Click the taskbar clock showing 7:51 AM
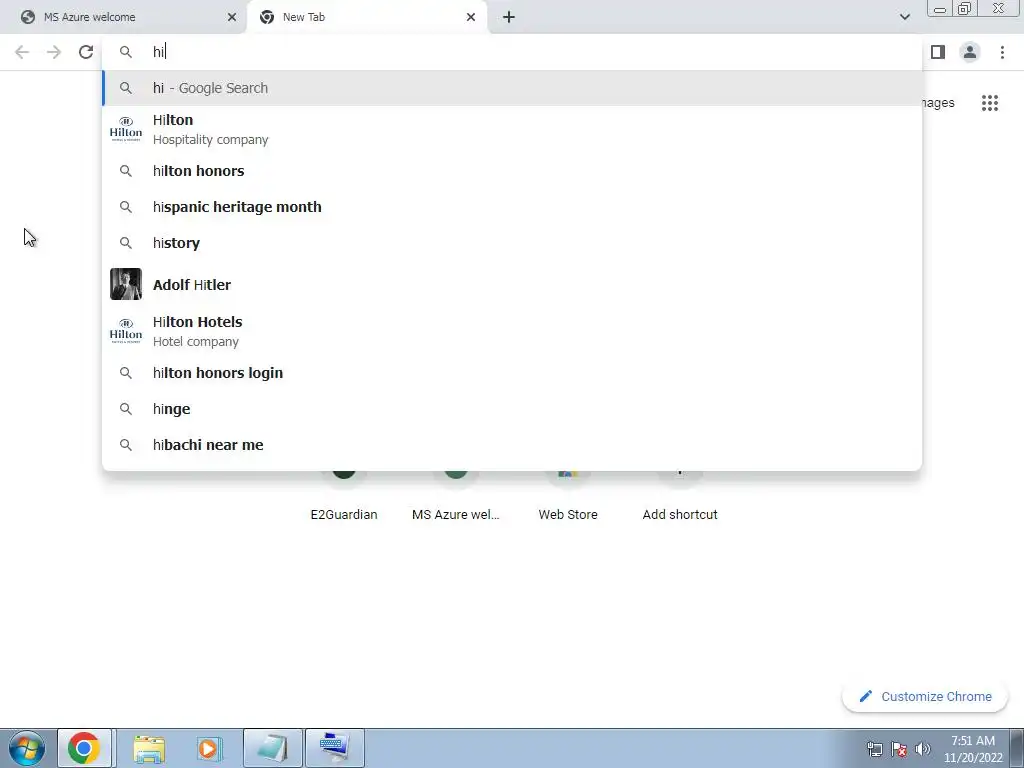The height and width of the screenshot is (768, 1024). (x=973, y=749)
